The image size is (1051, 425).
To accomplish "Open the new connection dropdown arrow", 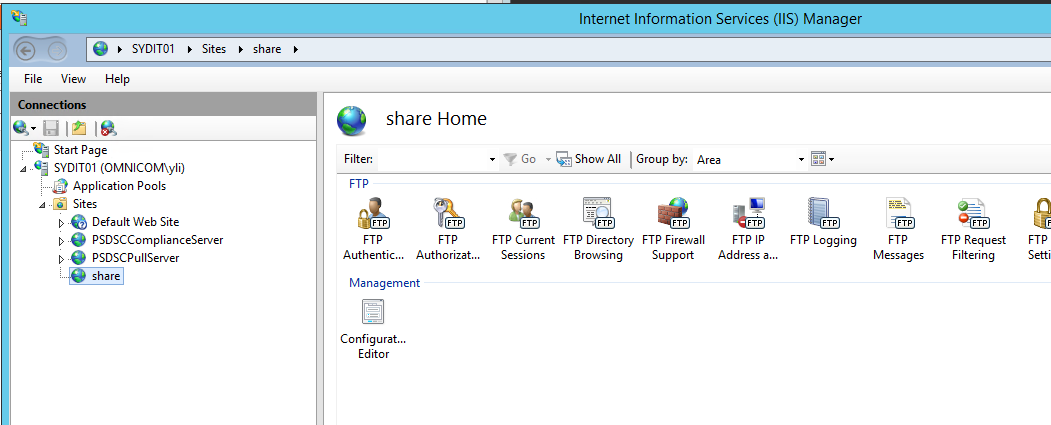I will point(33,128).
